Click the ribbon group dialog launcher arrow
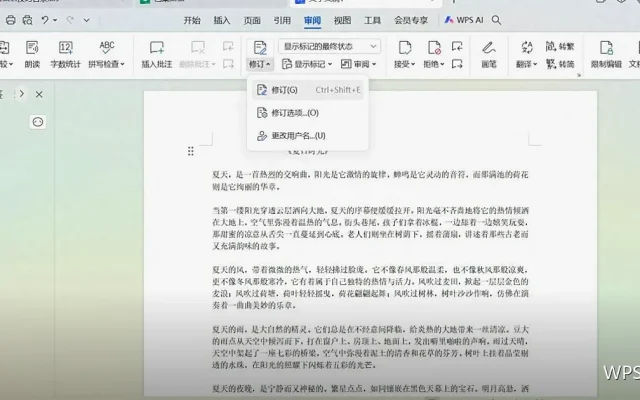 pos(579,75)
